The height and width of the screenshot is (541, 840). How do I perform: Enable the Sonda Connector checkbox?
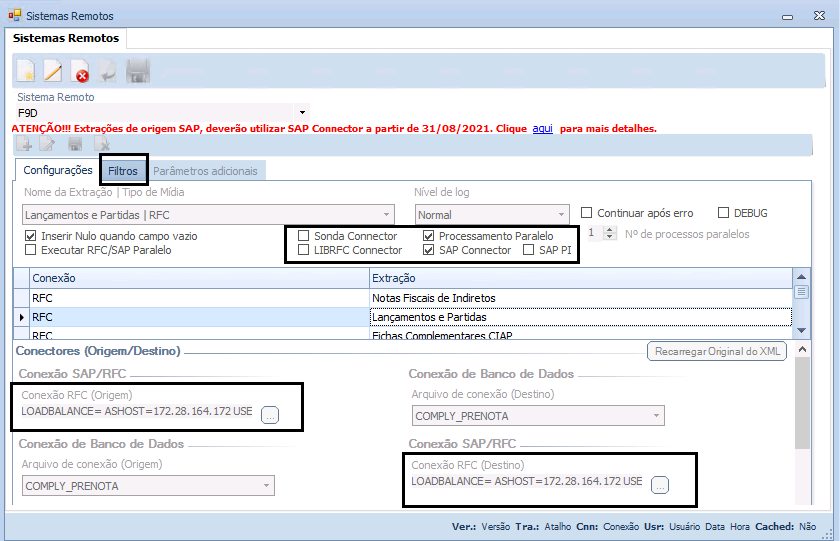pyautogui.click(x=304, y=236)
